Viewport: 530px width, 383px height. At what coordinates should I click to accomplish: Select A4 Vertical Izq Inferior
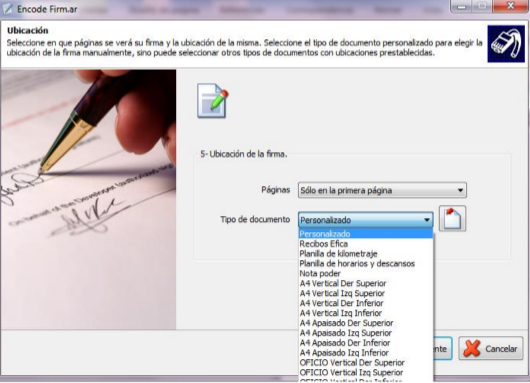365,313
